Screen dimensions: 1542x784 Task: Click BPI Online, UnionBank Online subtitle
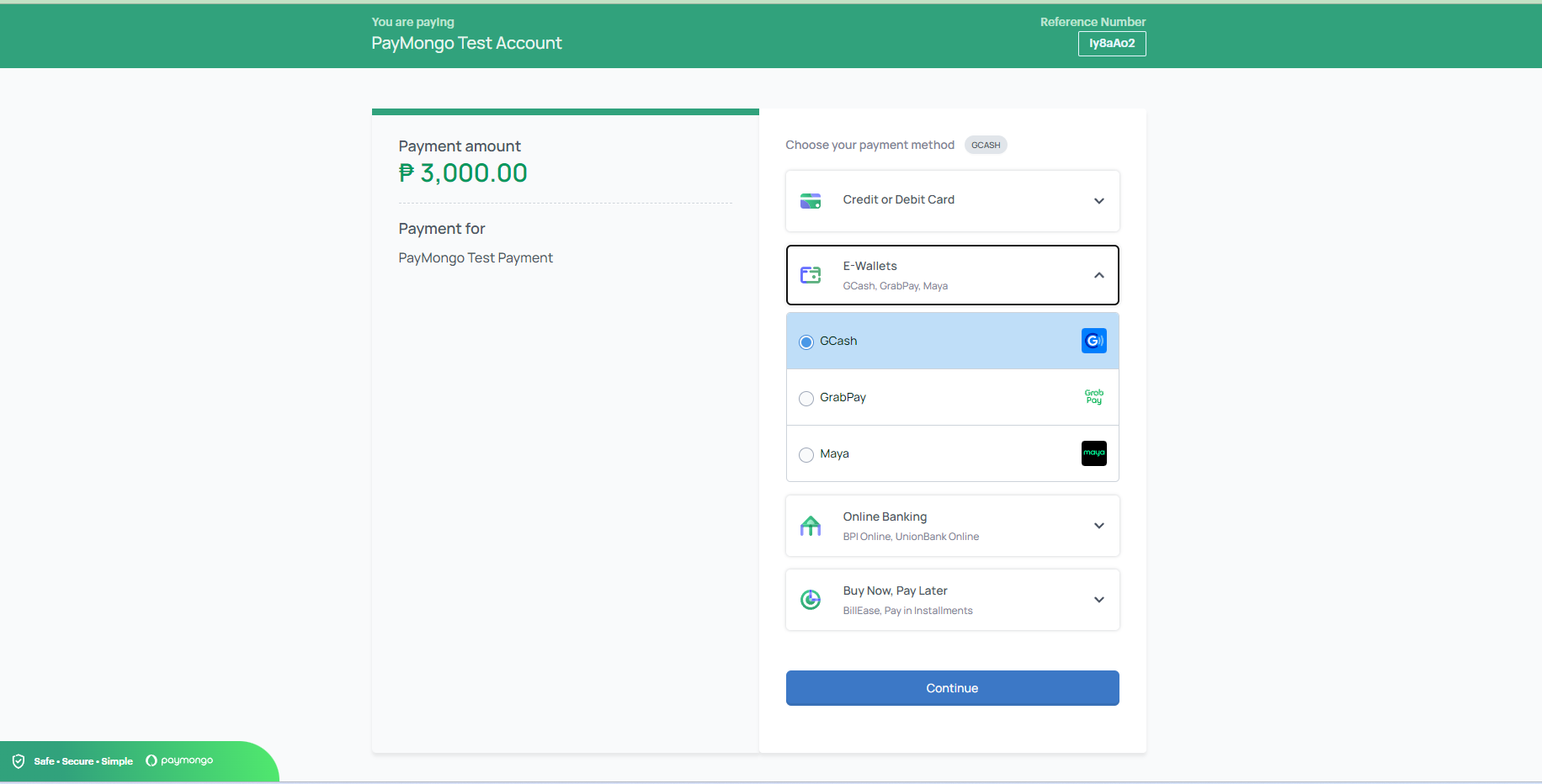[911, 537]
